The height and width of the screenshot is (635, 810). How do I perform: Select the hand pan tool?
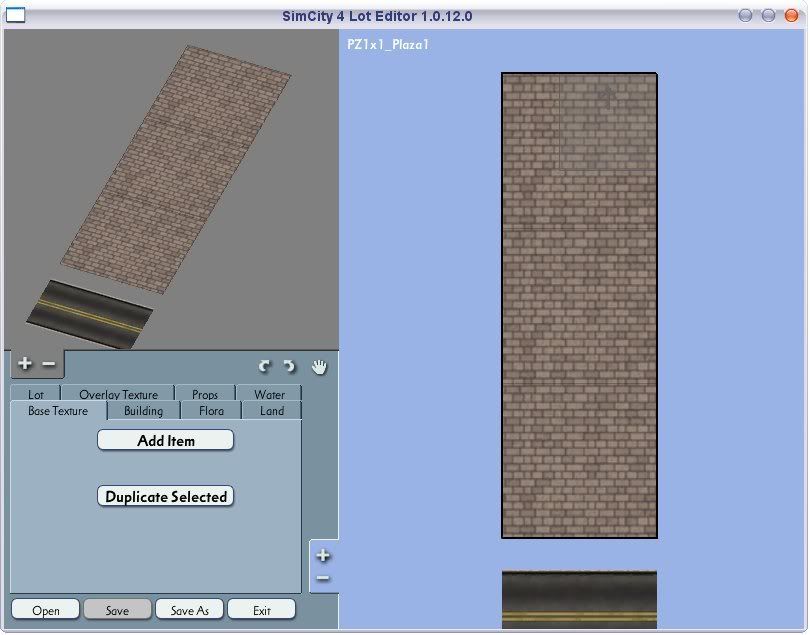319,367
